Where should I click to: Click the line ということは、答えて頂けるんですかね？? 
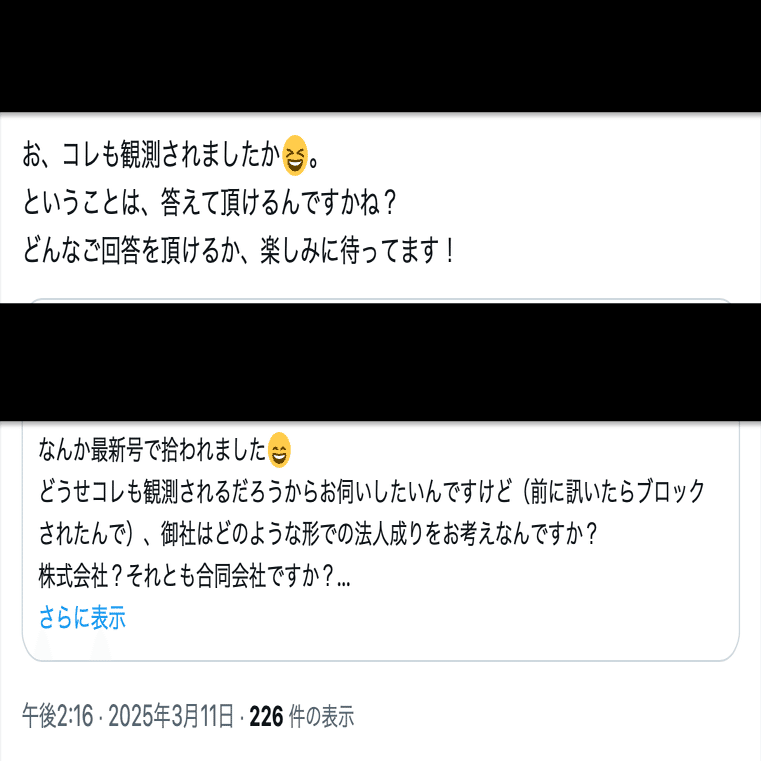click(x=210, y=203)
